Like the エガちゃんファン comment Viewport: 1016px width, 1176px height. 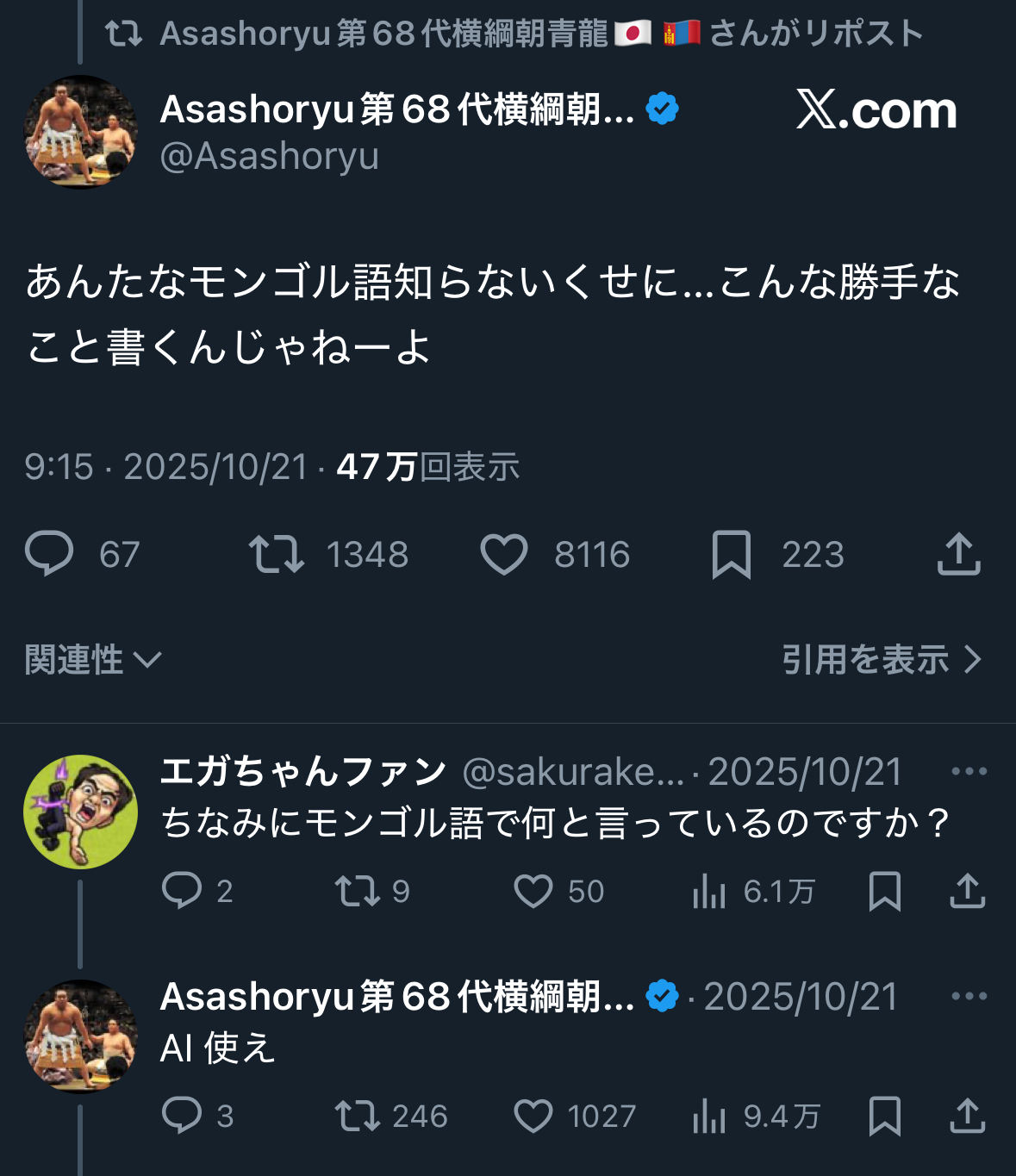click(533, 891)
